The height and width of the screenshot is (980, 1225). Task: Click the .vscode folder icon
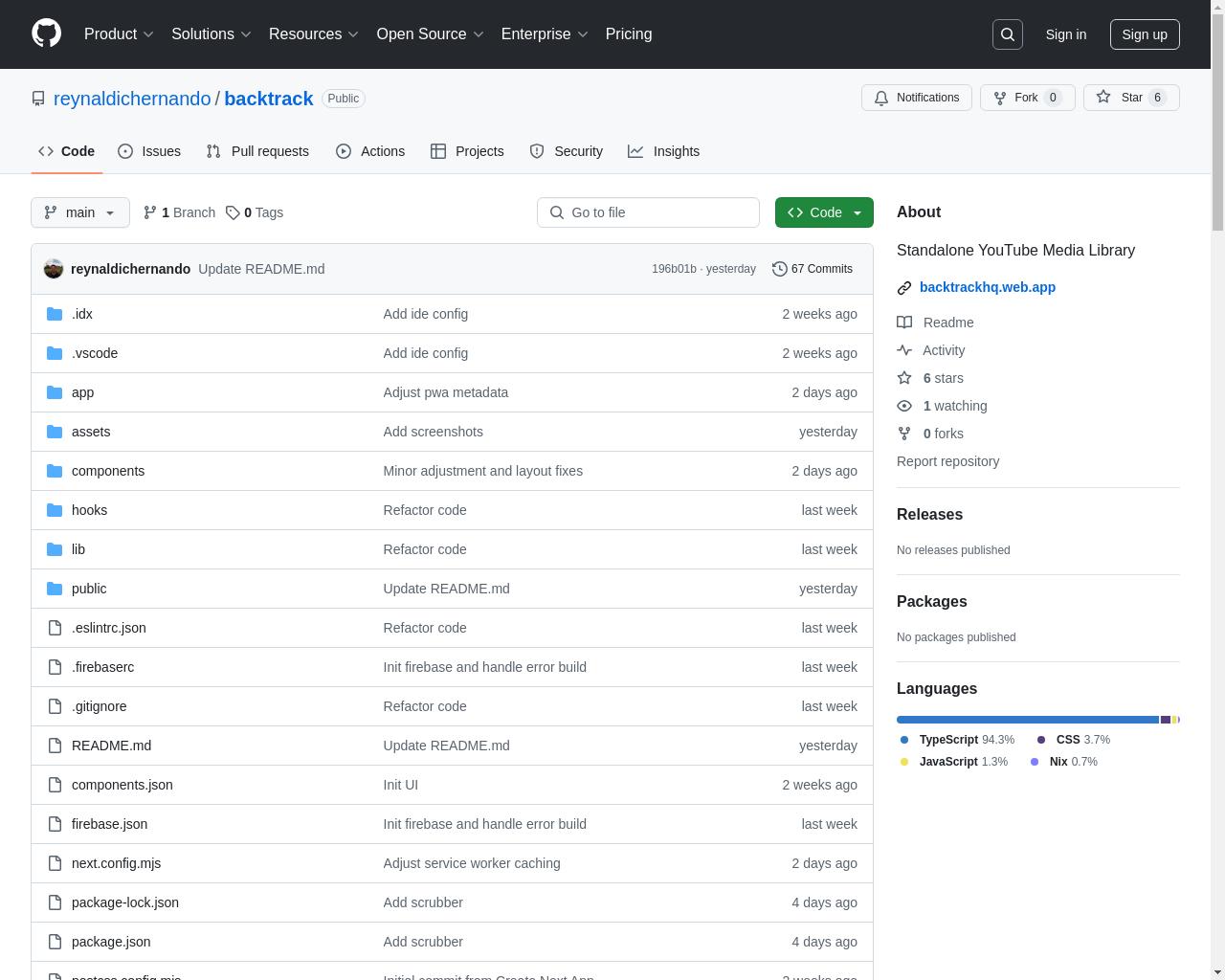click(55, 353)
